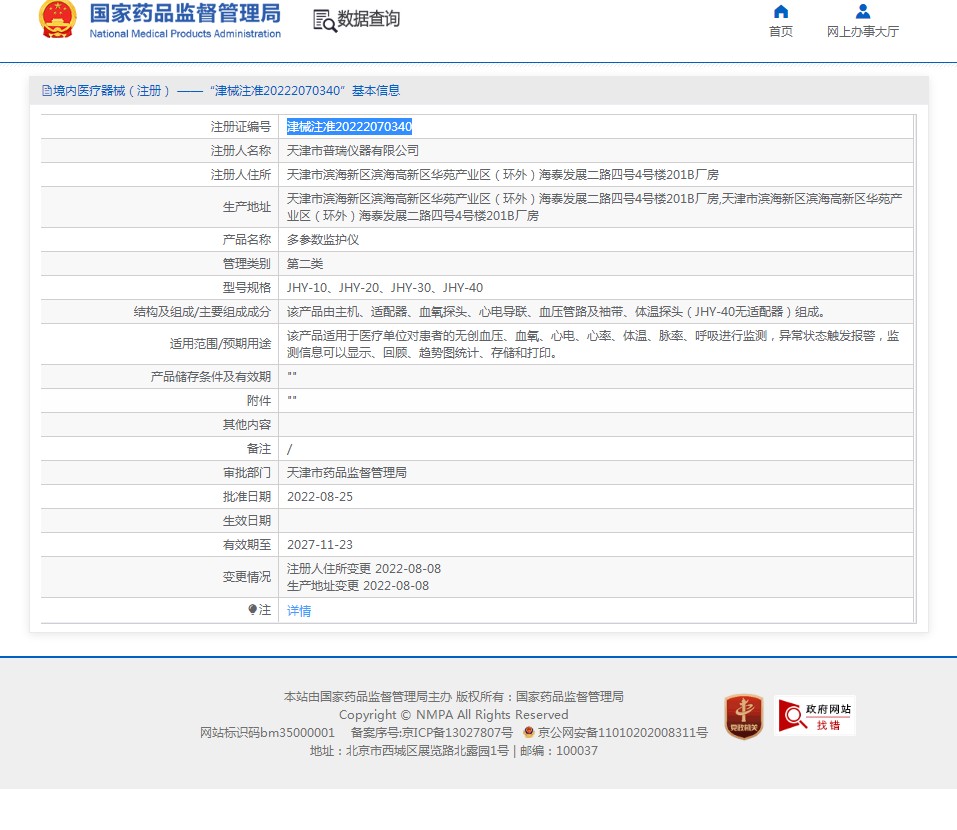Click the national emblem logo

click(x=58, y=20)
